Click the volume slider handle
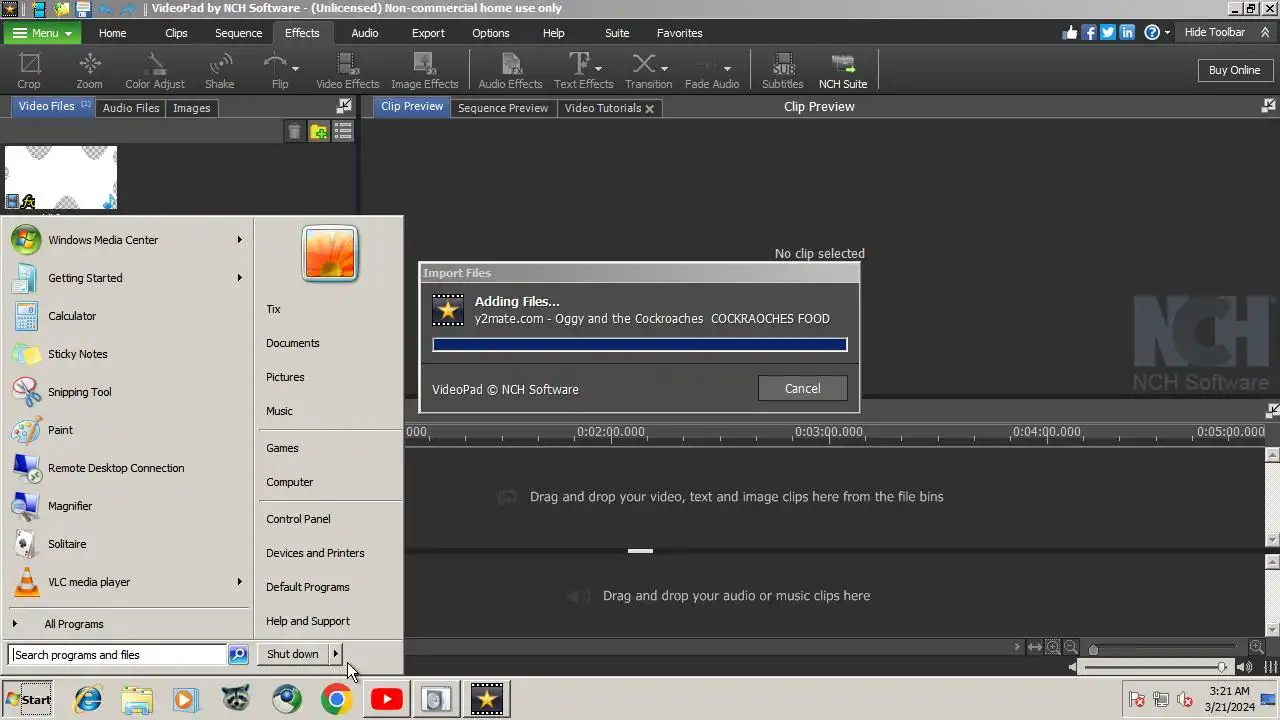 (1222, 667)
